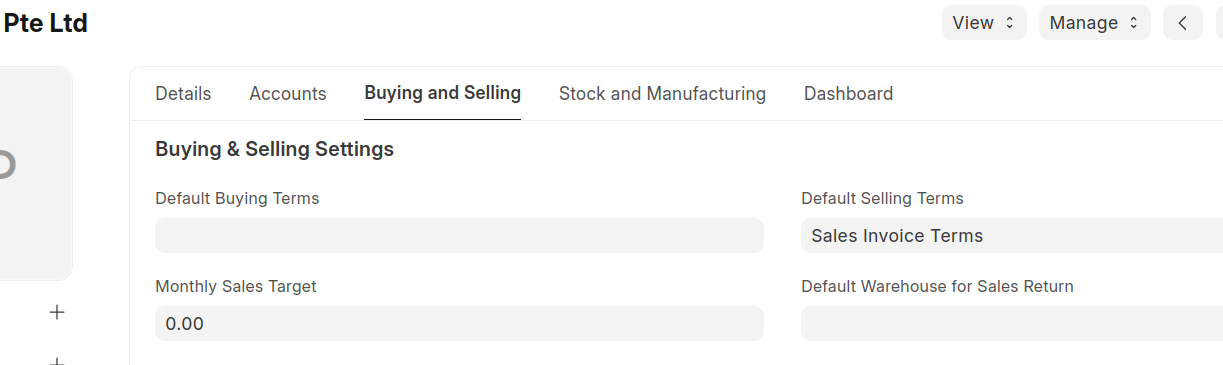Open the Accounts tab
Image resolution: width=1223 pixels, height=365 pixels.
[288, 94]
